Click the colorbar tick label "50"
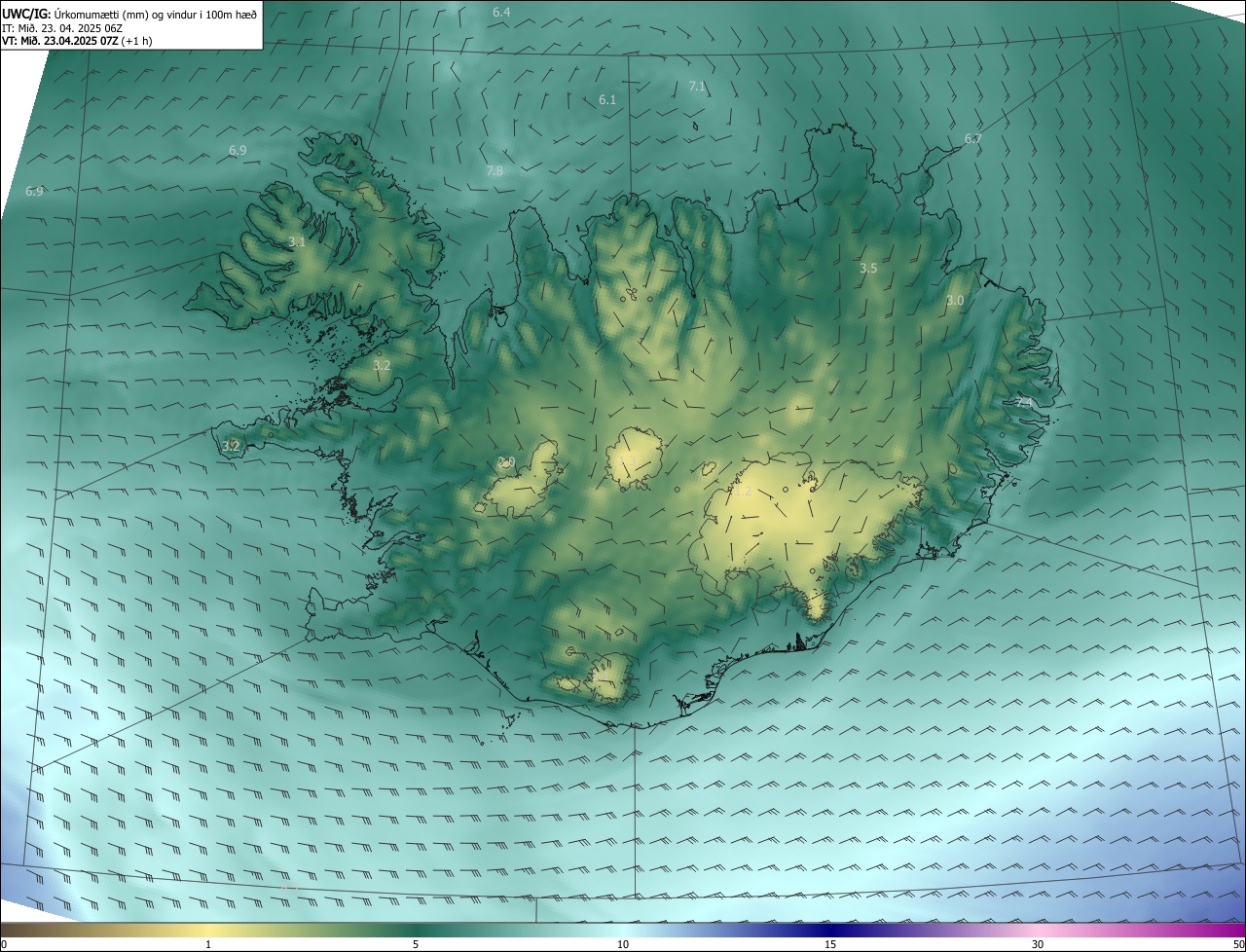 point(1238,944)
